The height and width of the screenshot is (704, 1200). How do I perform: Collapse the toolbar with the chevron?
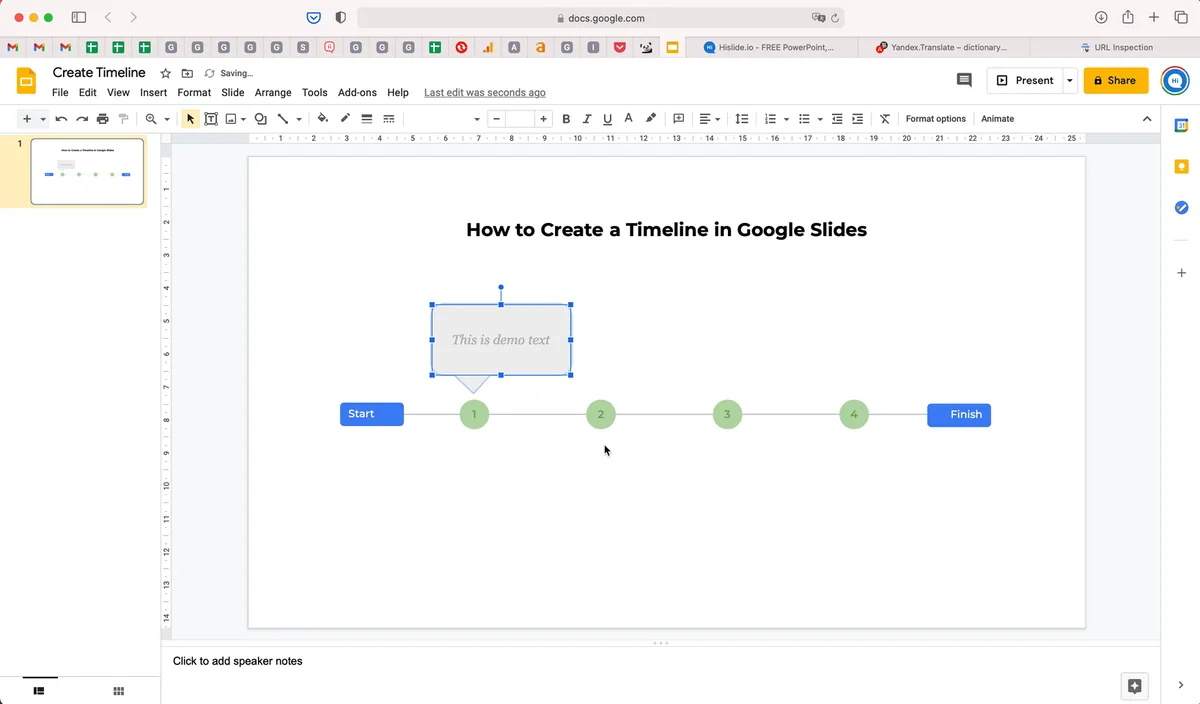coord(1147,119)
